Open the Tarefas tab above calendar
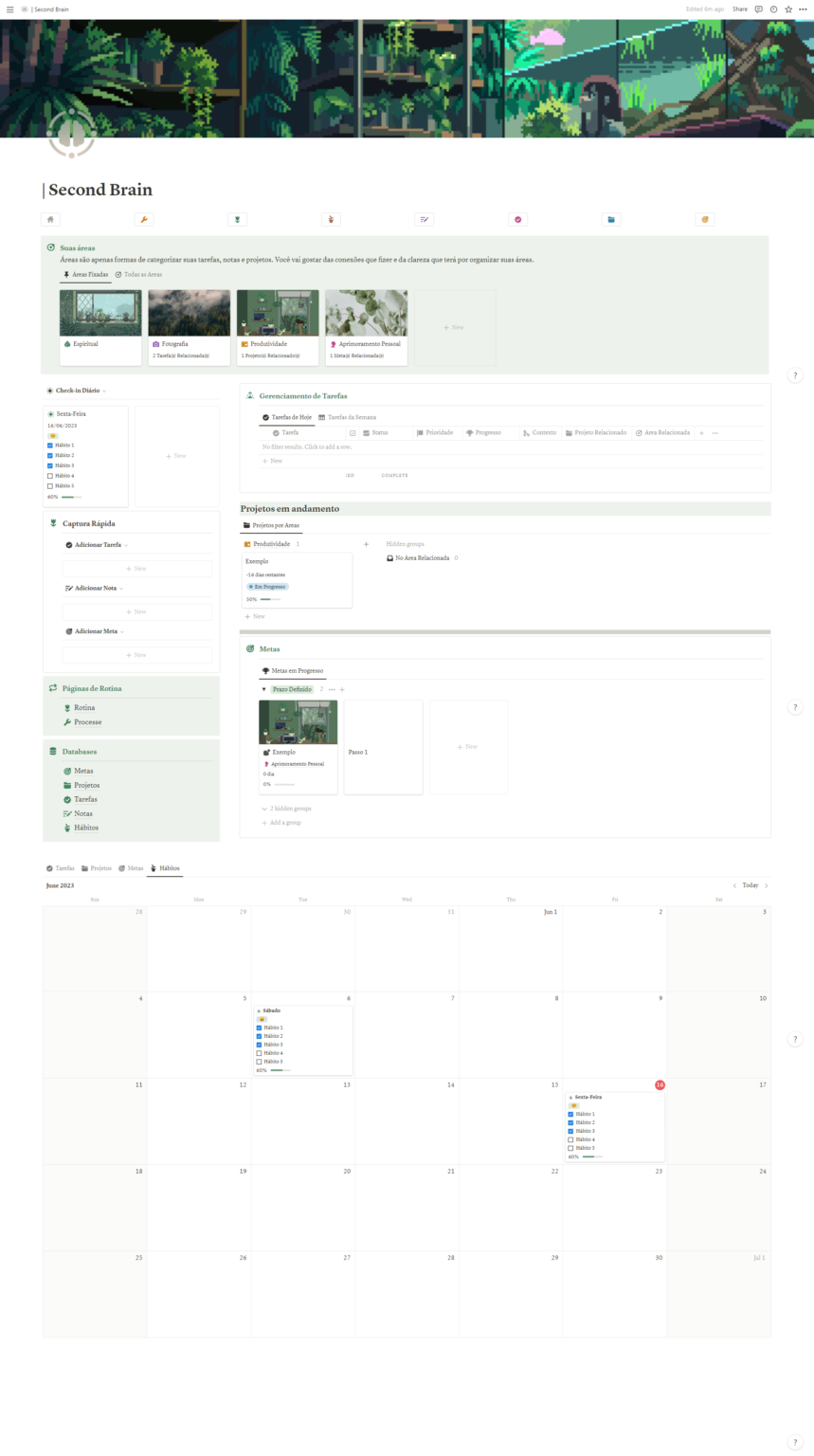The image size is (814, 1456). (61, 868)
